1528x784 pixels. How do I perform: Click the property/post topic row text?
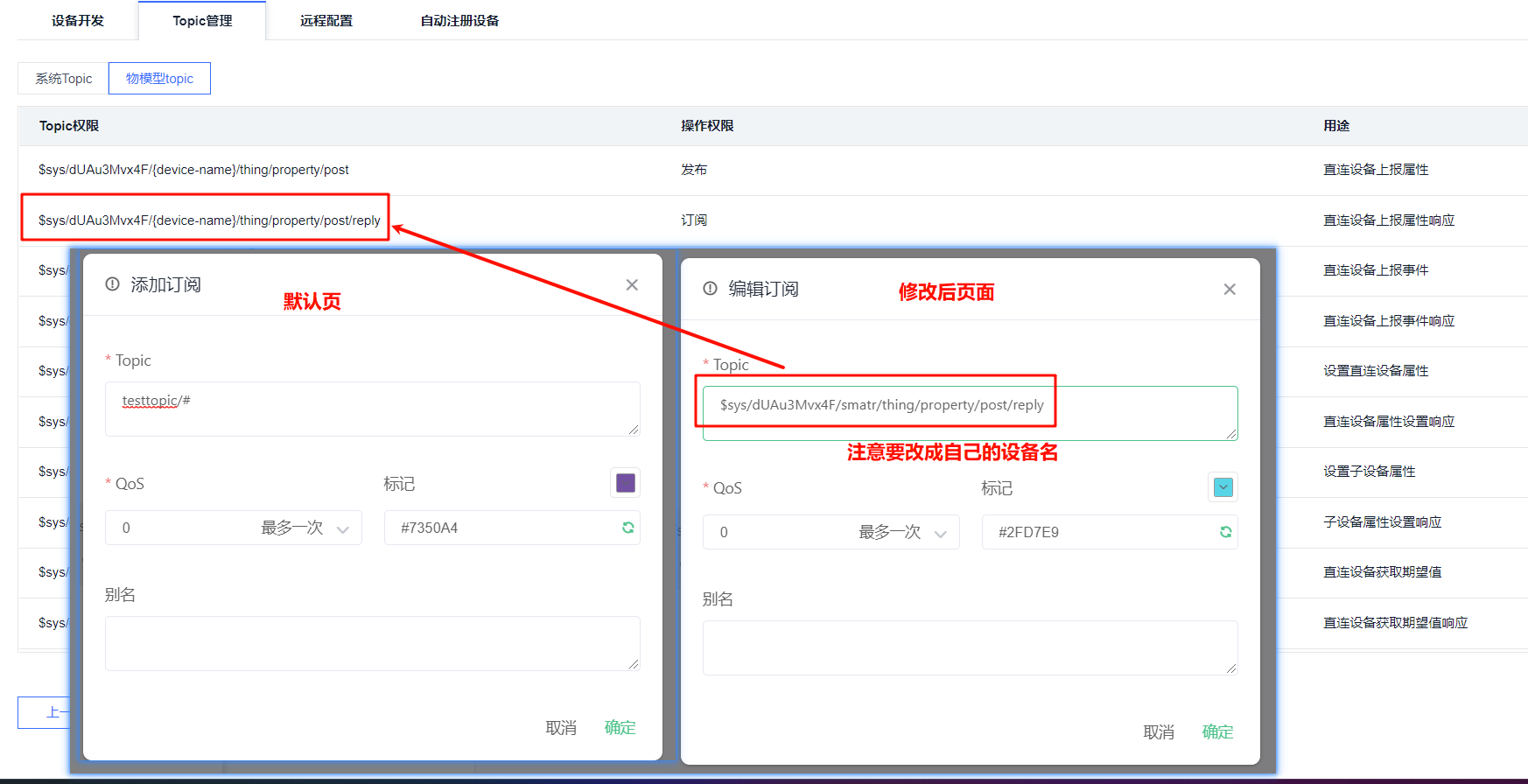[193, 170]
